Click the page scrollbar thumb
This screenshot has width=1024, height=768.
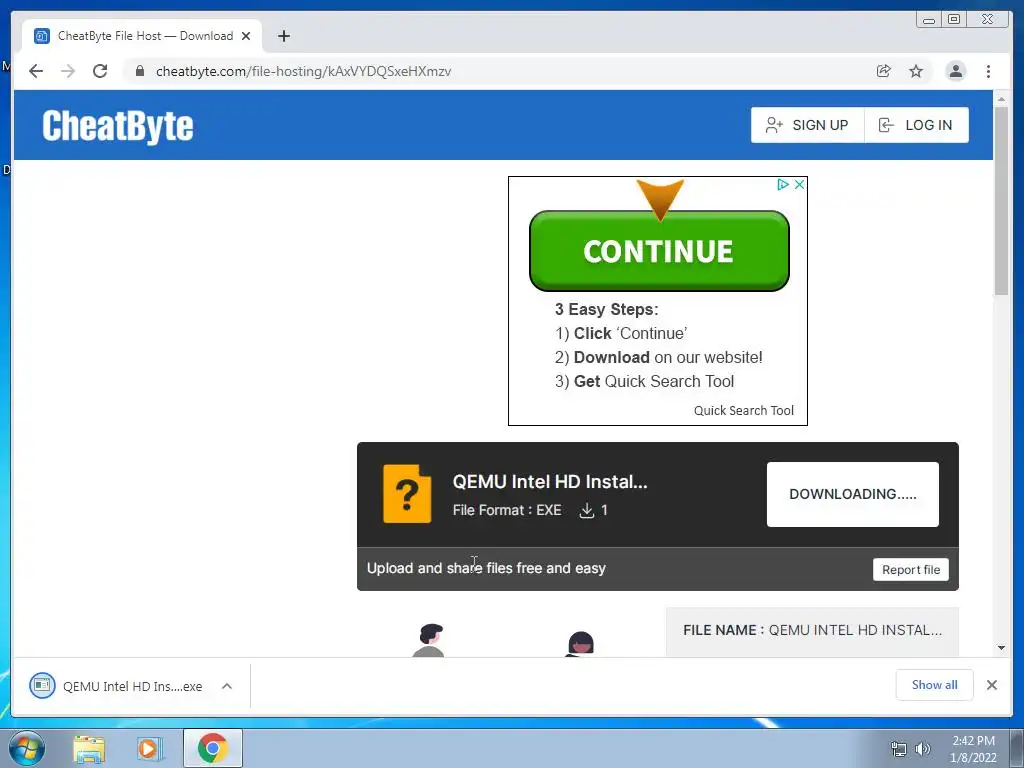[1001, 201]
